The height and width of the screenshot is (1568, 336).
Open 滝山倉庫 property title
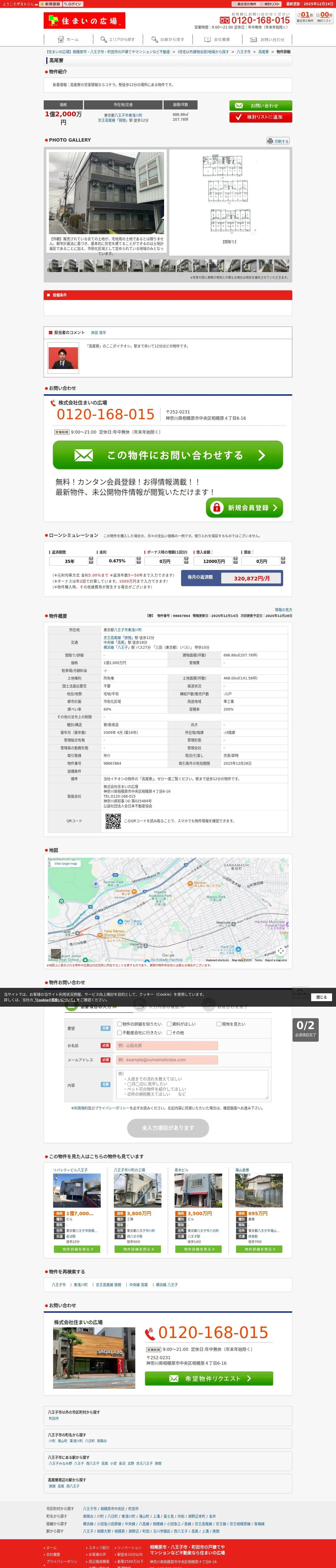click(242, 1170)
